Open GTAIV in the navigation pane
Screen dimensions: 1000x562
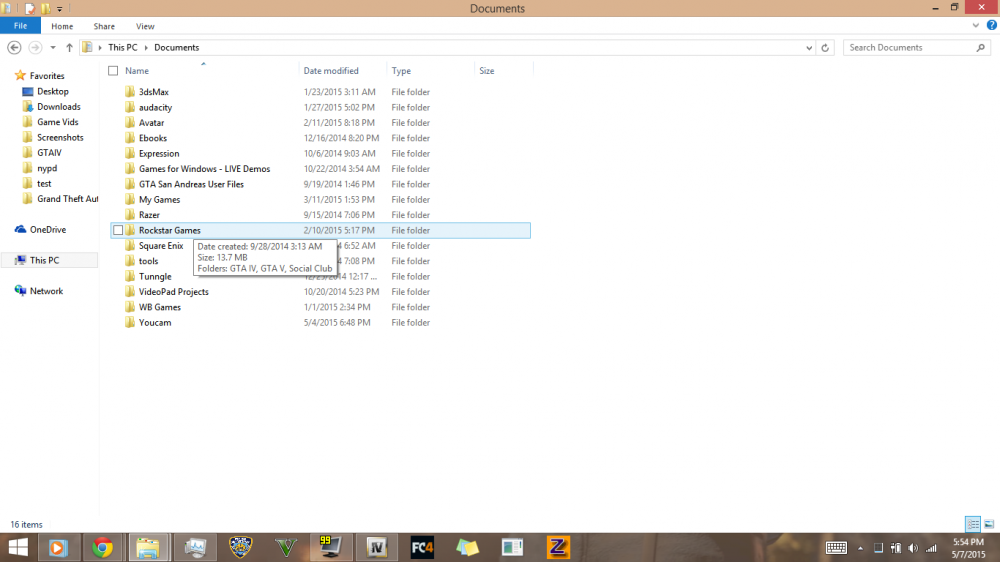pos(49,152)
